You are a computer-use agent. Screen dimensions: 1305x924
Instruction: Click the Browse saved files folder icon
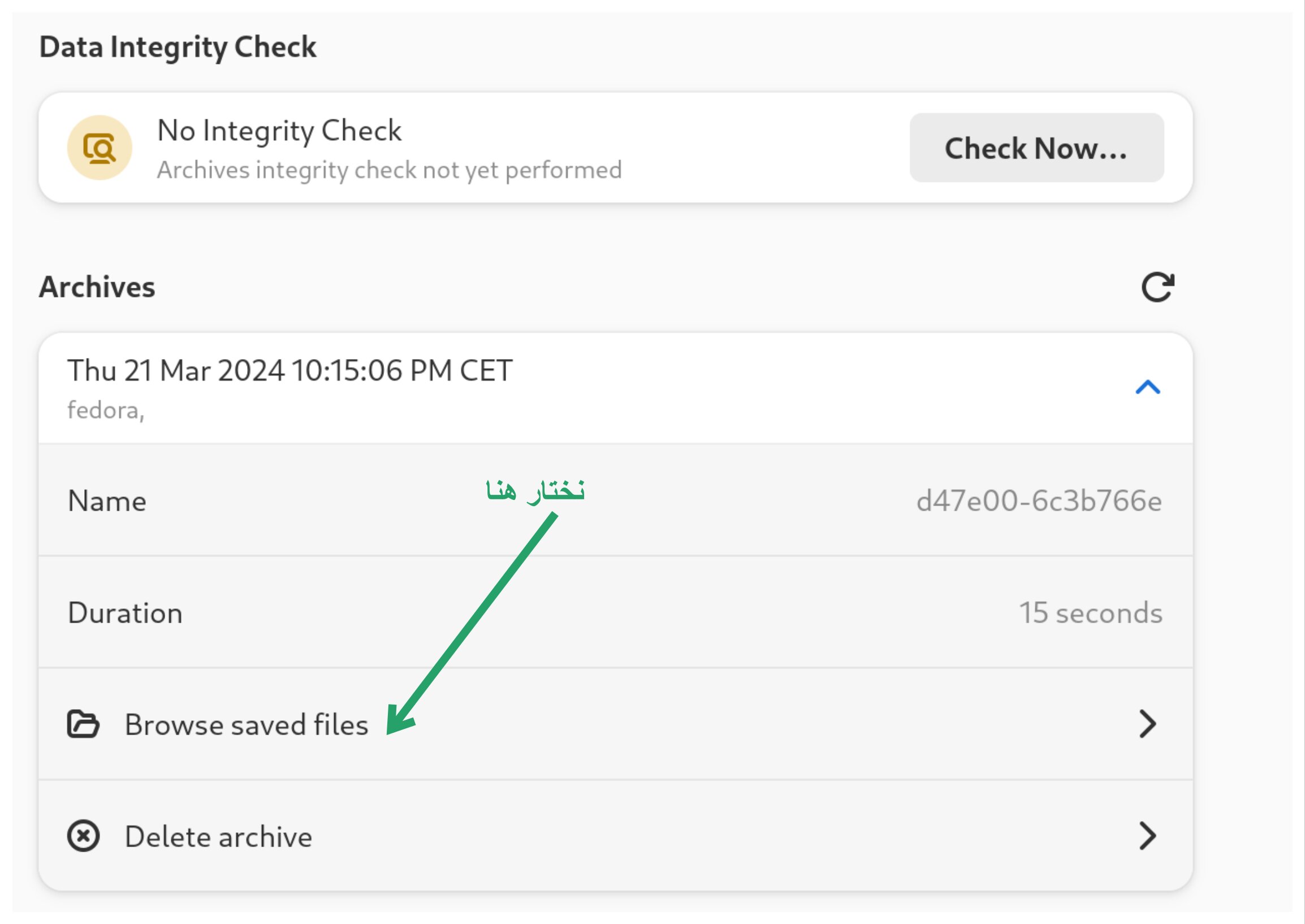pos(83,724)
